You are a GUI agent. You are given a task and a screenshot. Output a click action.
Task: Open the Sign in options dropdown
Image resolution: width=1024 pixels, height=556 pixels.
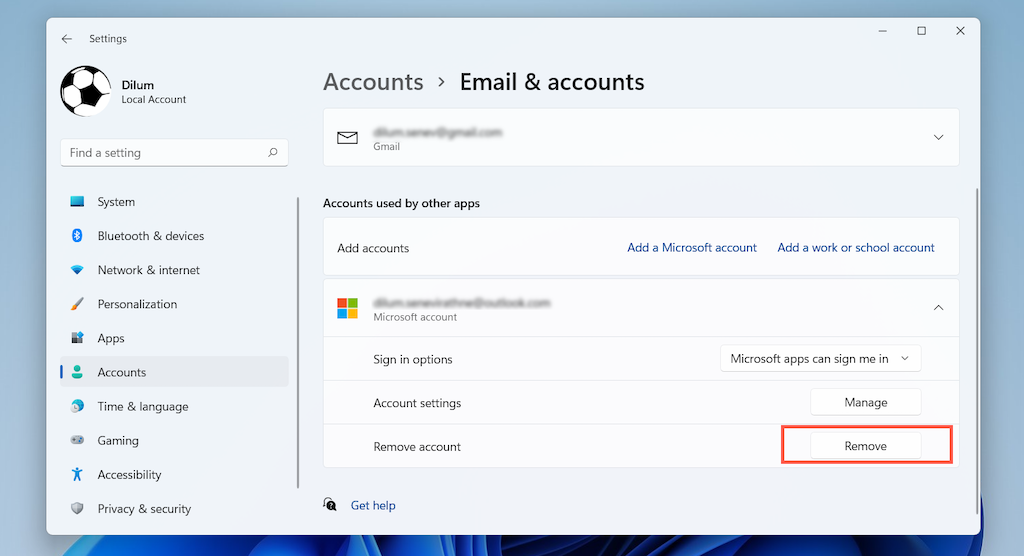tap(820, 359)
